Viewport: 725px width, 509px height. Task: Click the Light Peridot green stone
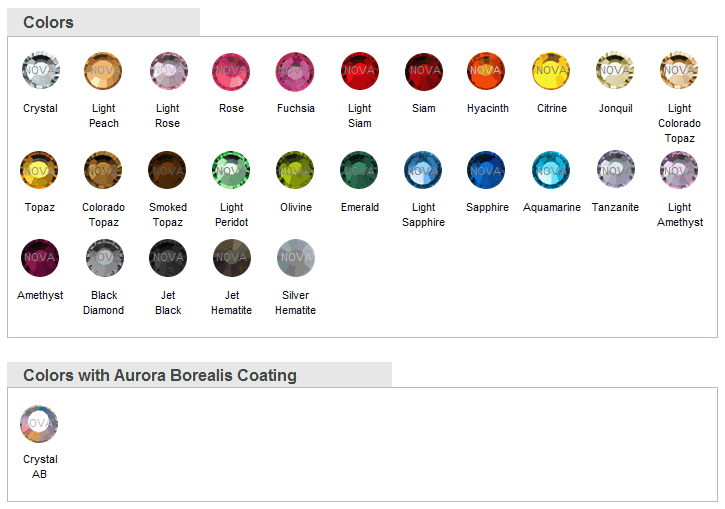tap(231, 170)
